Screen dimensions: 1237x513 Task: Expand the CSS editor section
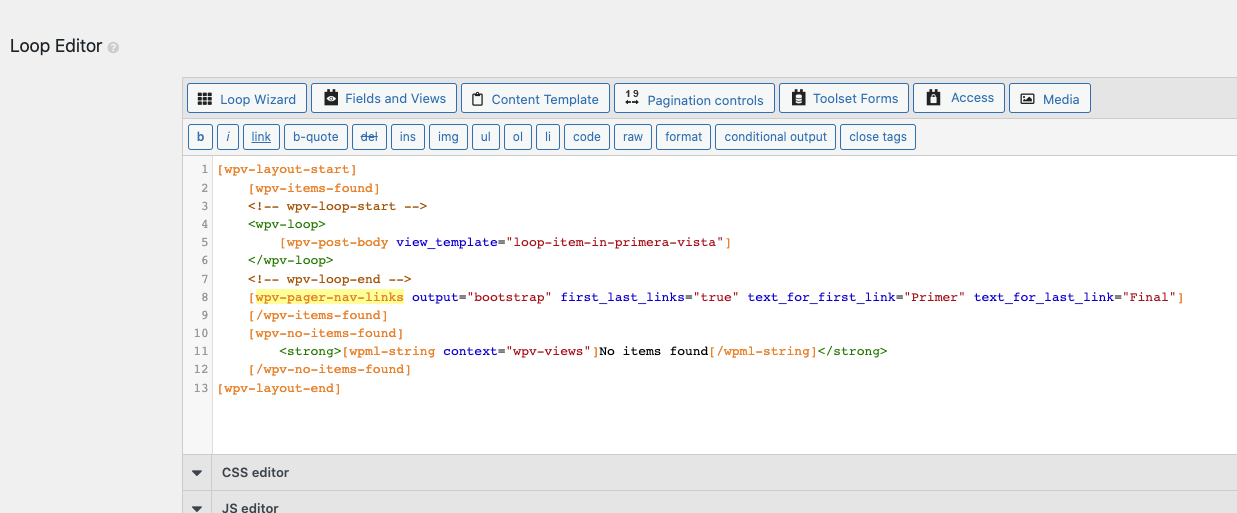(197, 472)
